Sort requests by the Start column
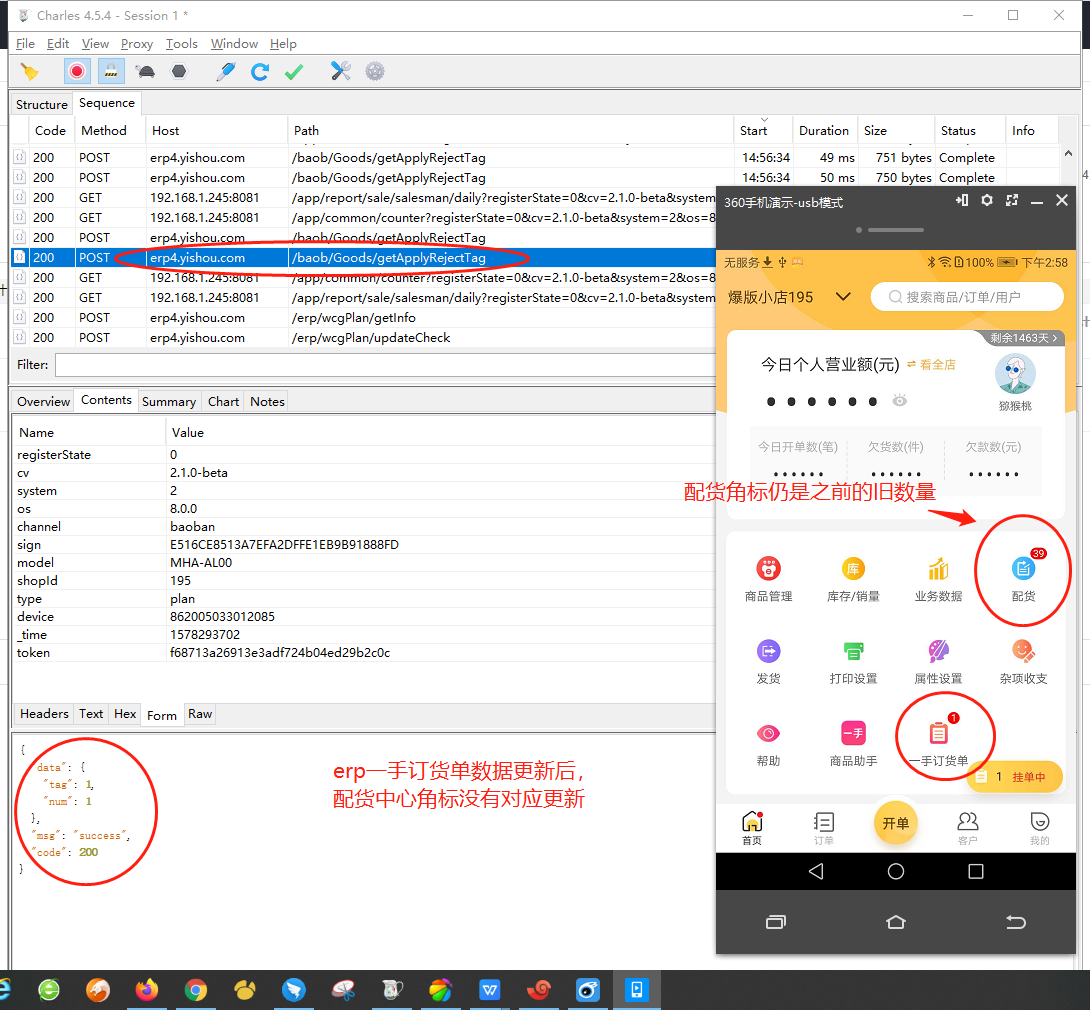The width and height of the screenshot is (1090, 1010). pyautogui.click(x=763, y=131)
